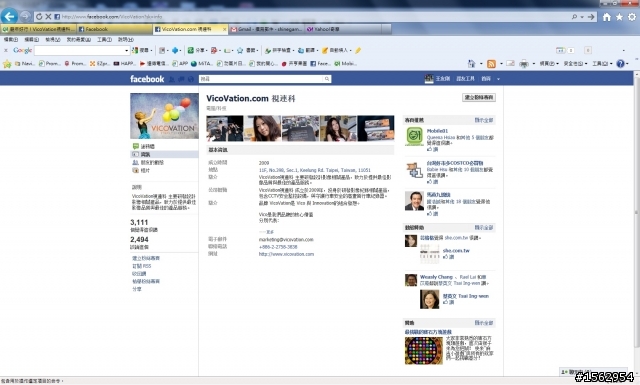The height and width of the screenshot is (385, 640).
Task: Click the Print icon in command bar
Action: 524,64
